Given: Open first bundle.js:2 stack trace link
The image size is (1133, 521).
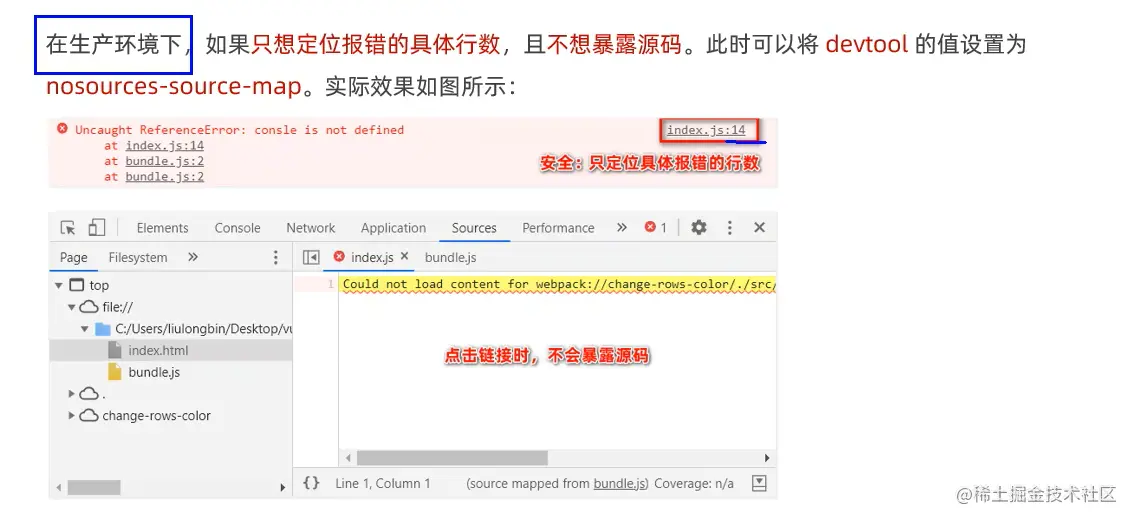Looking at the screenshot, I should tap(165, 161).
